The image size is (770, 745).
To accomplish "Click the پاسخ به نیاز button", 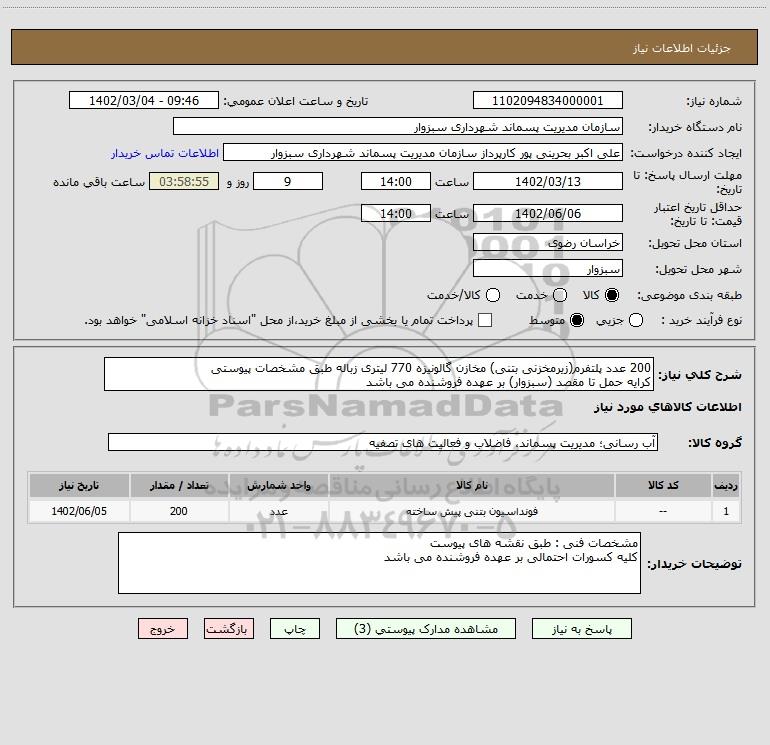I will point(582,629).
